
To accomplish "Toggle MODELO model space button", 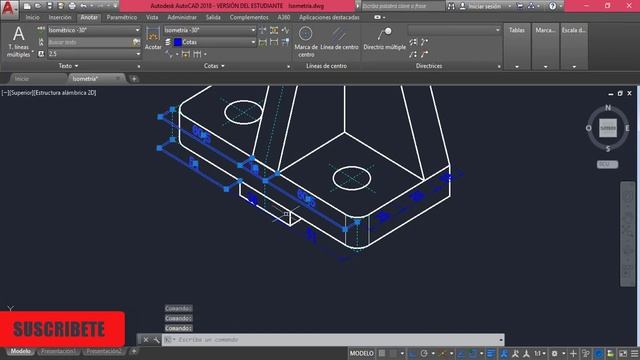I will 362,353.
